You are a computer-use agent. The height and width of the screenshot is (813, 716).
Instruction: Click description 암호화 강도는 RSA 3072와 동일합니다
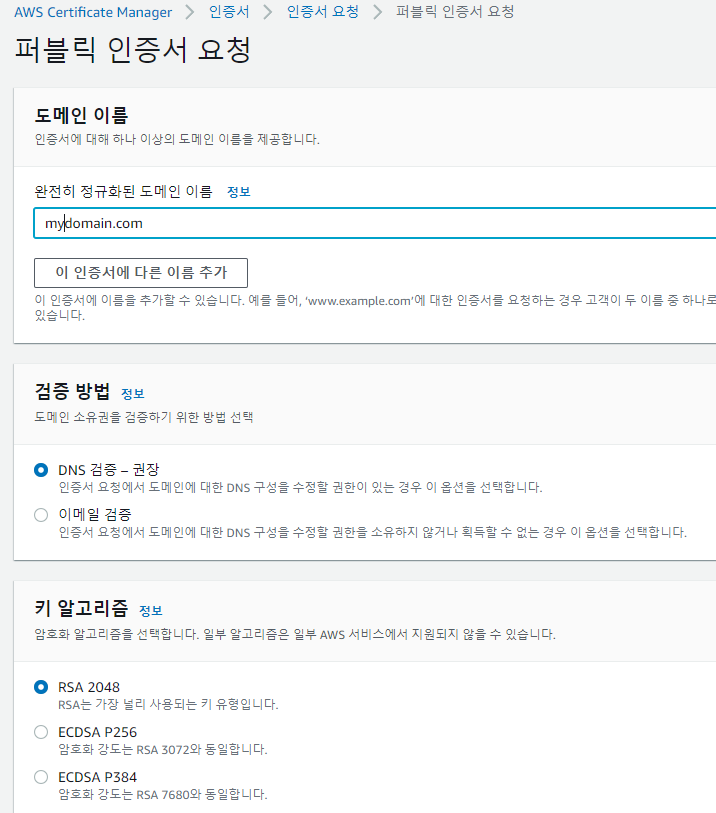(x=163, y=749)
